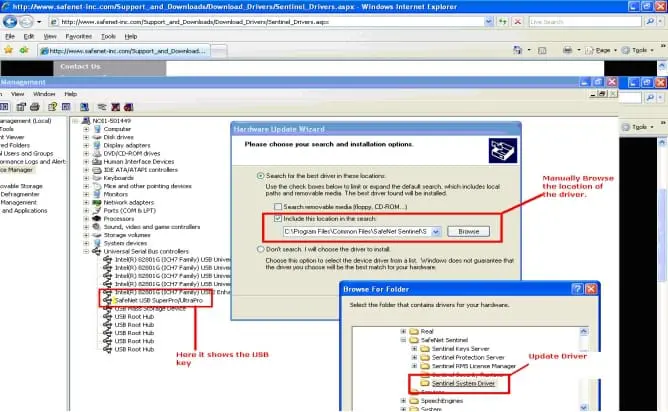Click the Browse For Folder help icon

575,288
